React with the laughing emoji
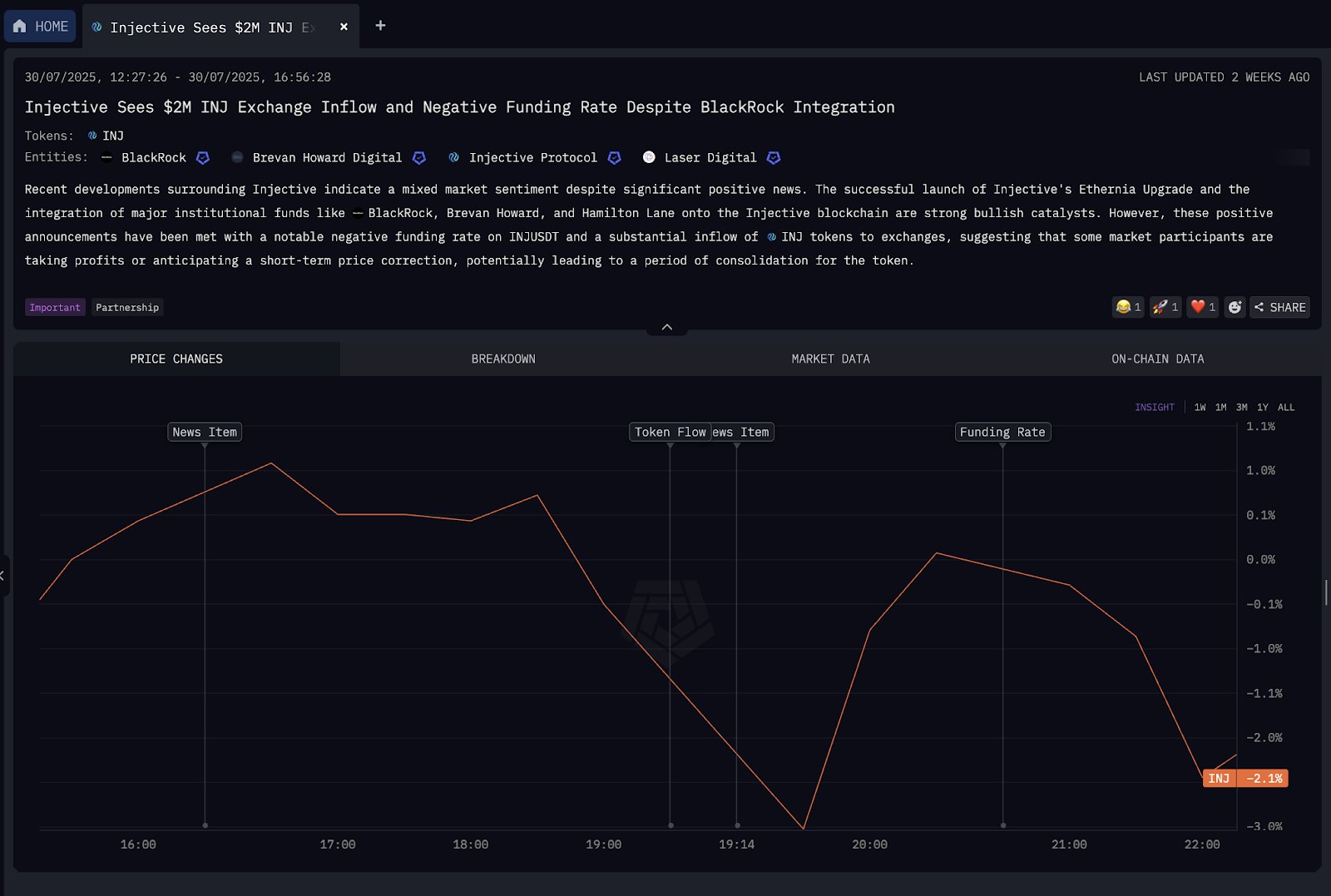Image resolution: width=1331 pixels, height=896 pixels. (x=1128, y=307)
